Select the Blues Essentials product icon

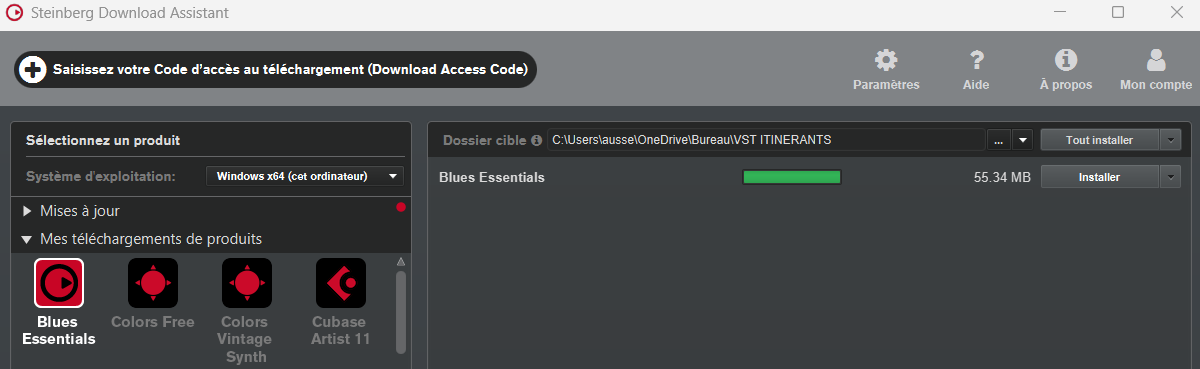[59, 283]
